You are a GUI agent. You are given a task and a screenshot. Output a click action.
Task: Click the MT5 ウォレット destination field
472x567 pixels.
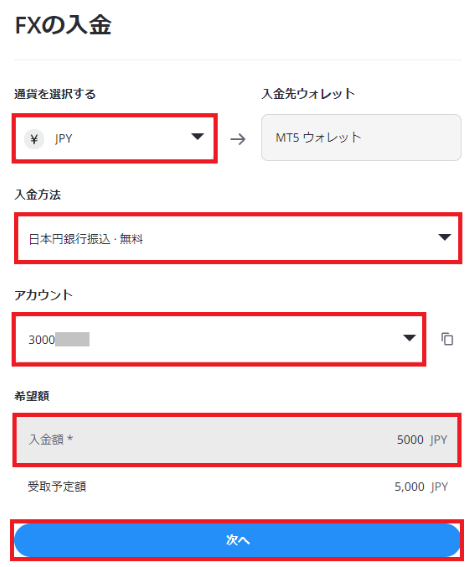361,137
